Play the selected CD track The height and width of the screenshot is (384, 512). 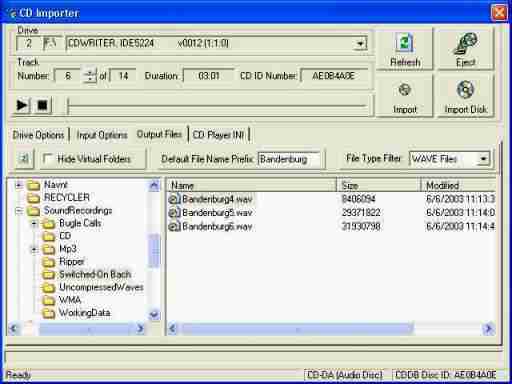(x=22, y=105)
